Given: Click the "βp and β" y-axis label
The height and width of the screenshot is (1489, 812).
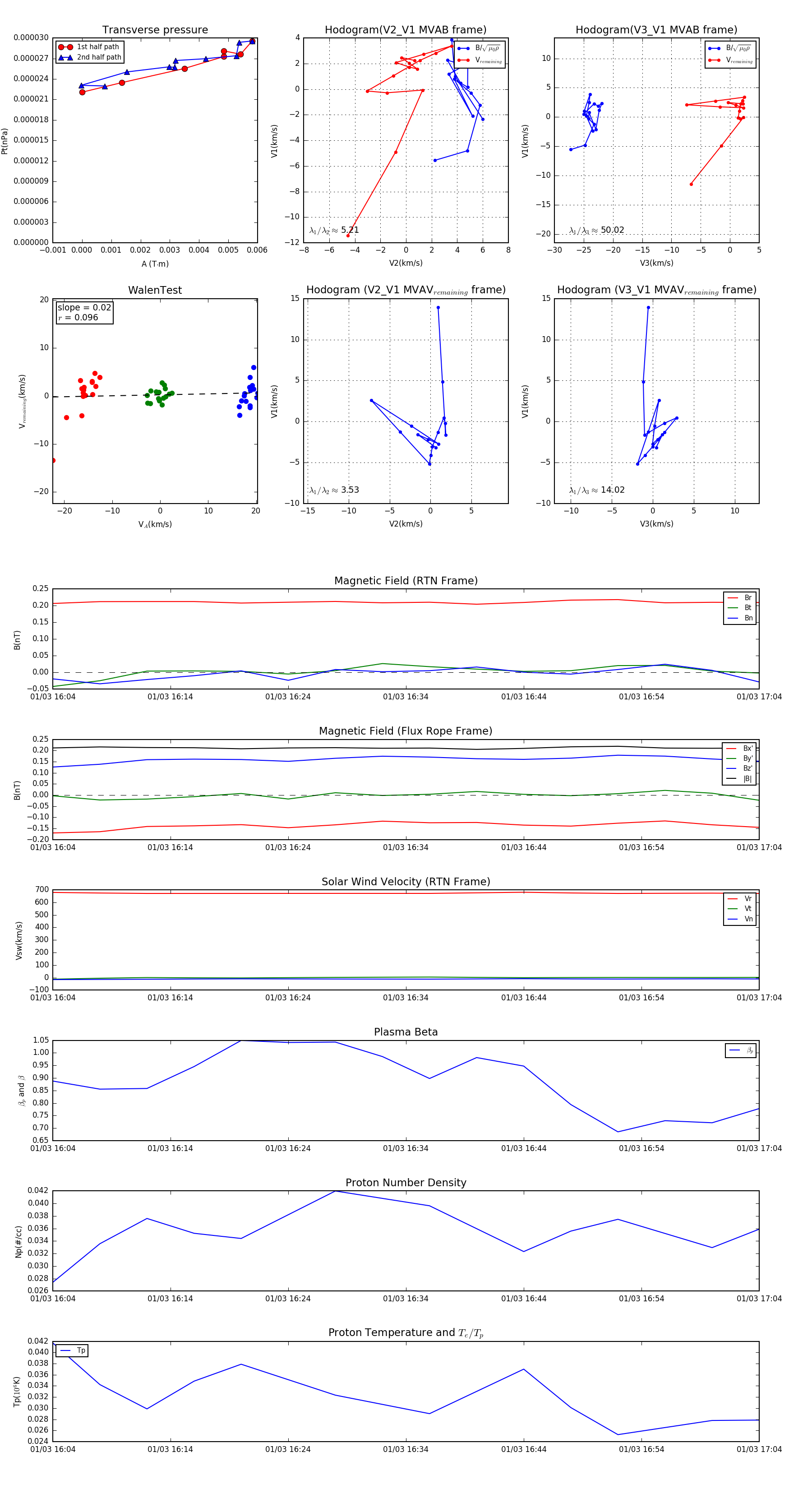Looking at the screenshot, I should coord(21,1091).
